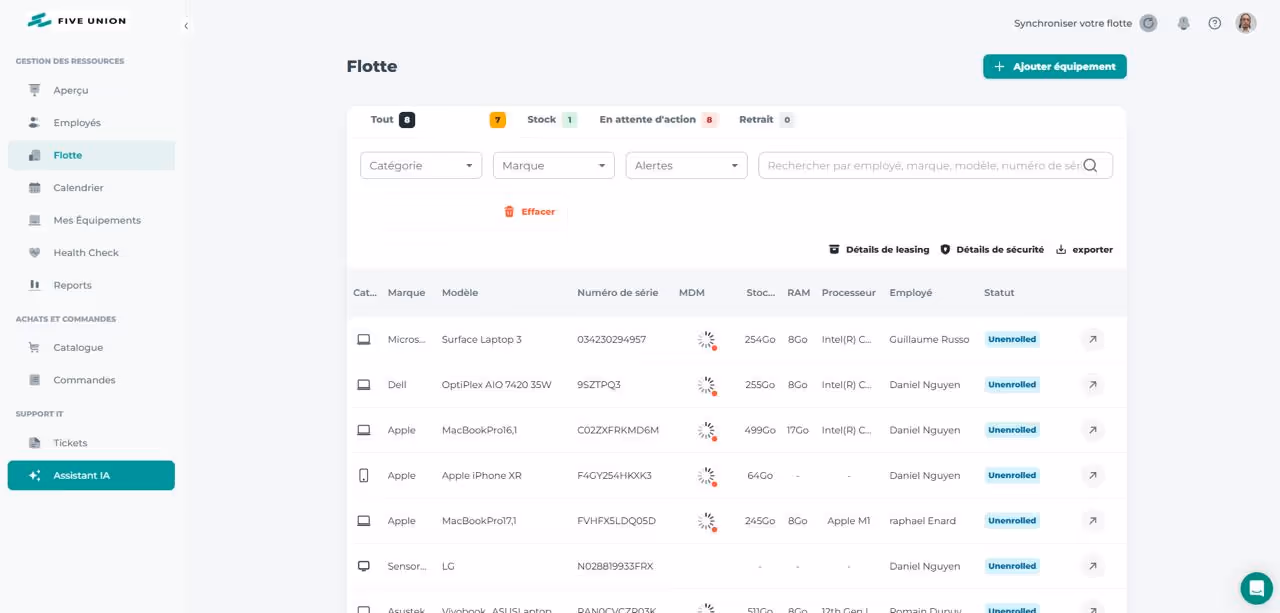The width and height of the screenshot is (1280, 613).
Task: Click the MDM spinner for iPhone XR
Action: (x=707, y=476)
